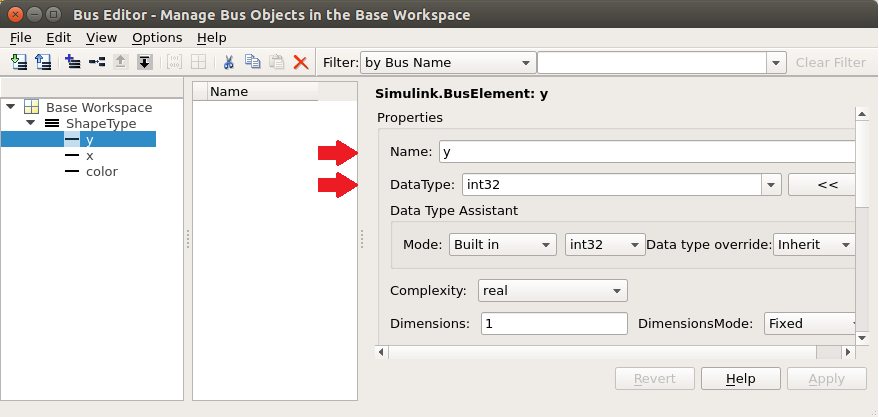Click the Move Element Down icon
The image size is (879, 417).
coord(145,62)
